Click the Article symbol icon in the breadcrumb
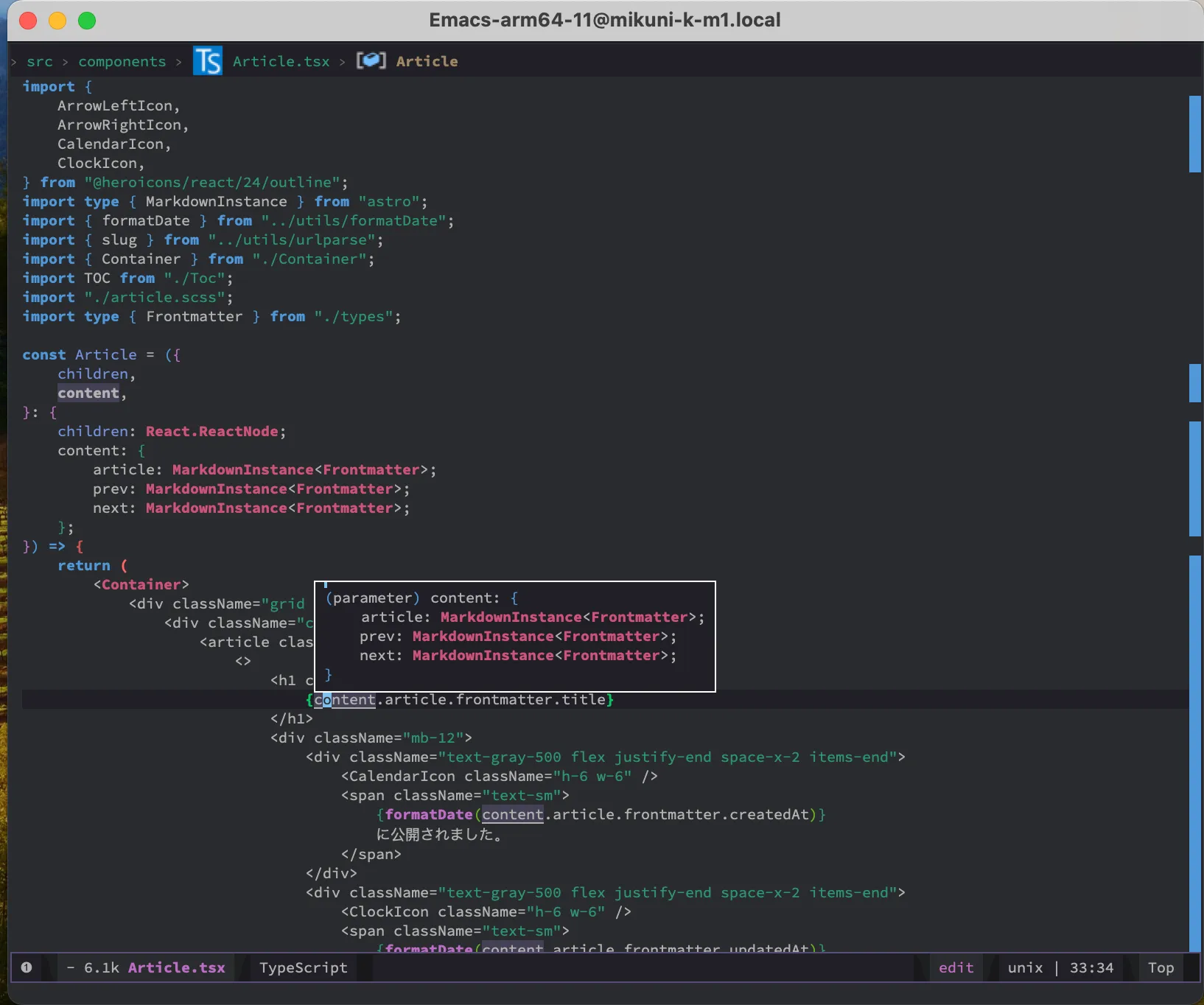 [371, 60]
